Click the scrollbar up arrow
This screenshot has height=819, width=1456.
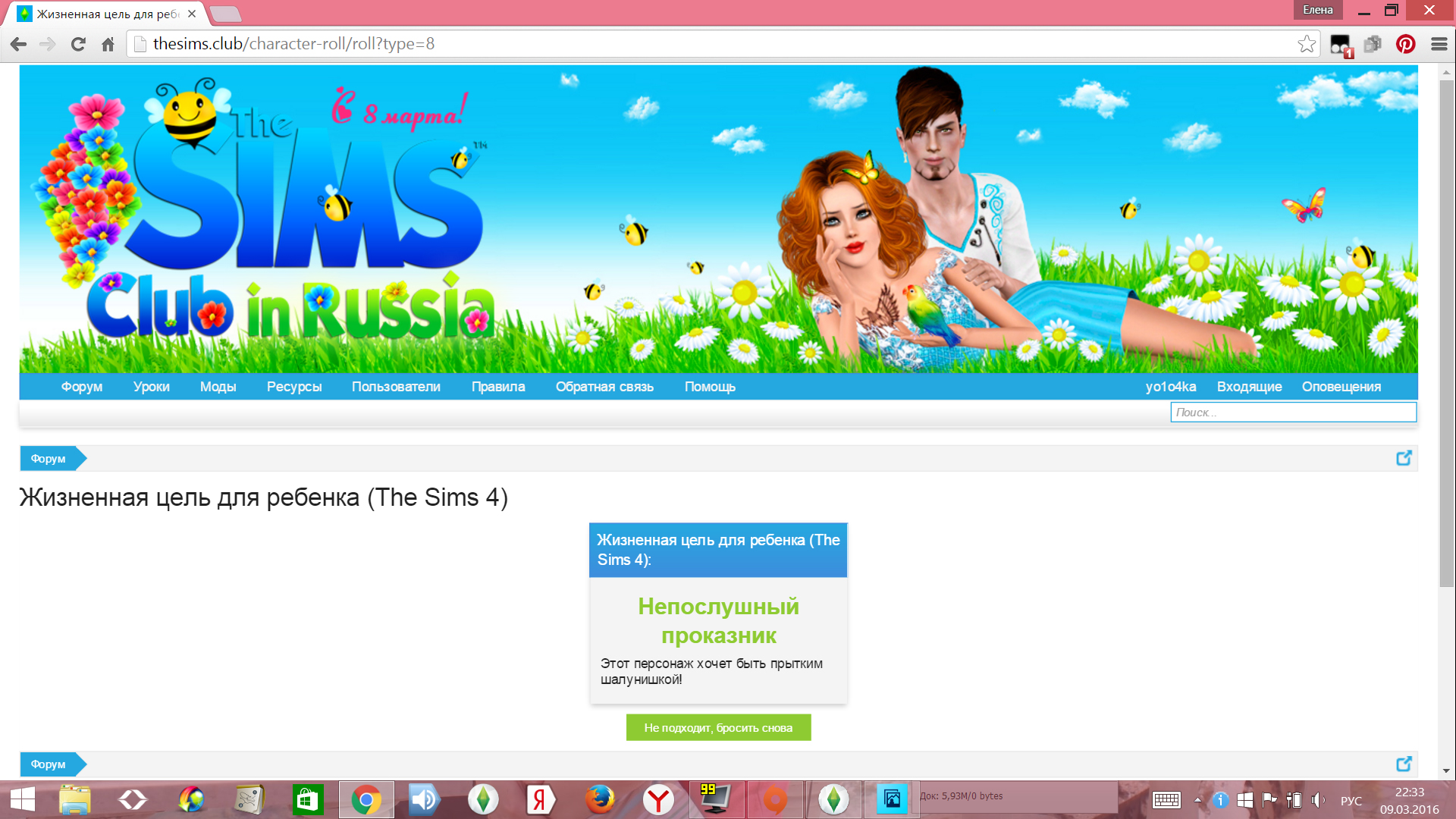point(1447,72)
